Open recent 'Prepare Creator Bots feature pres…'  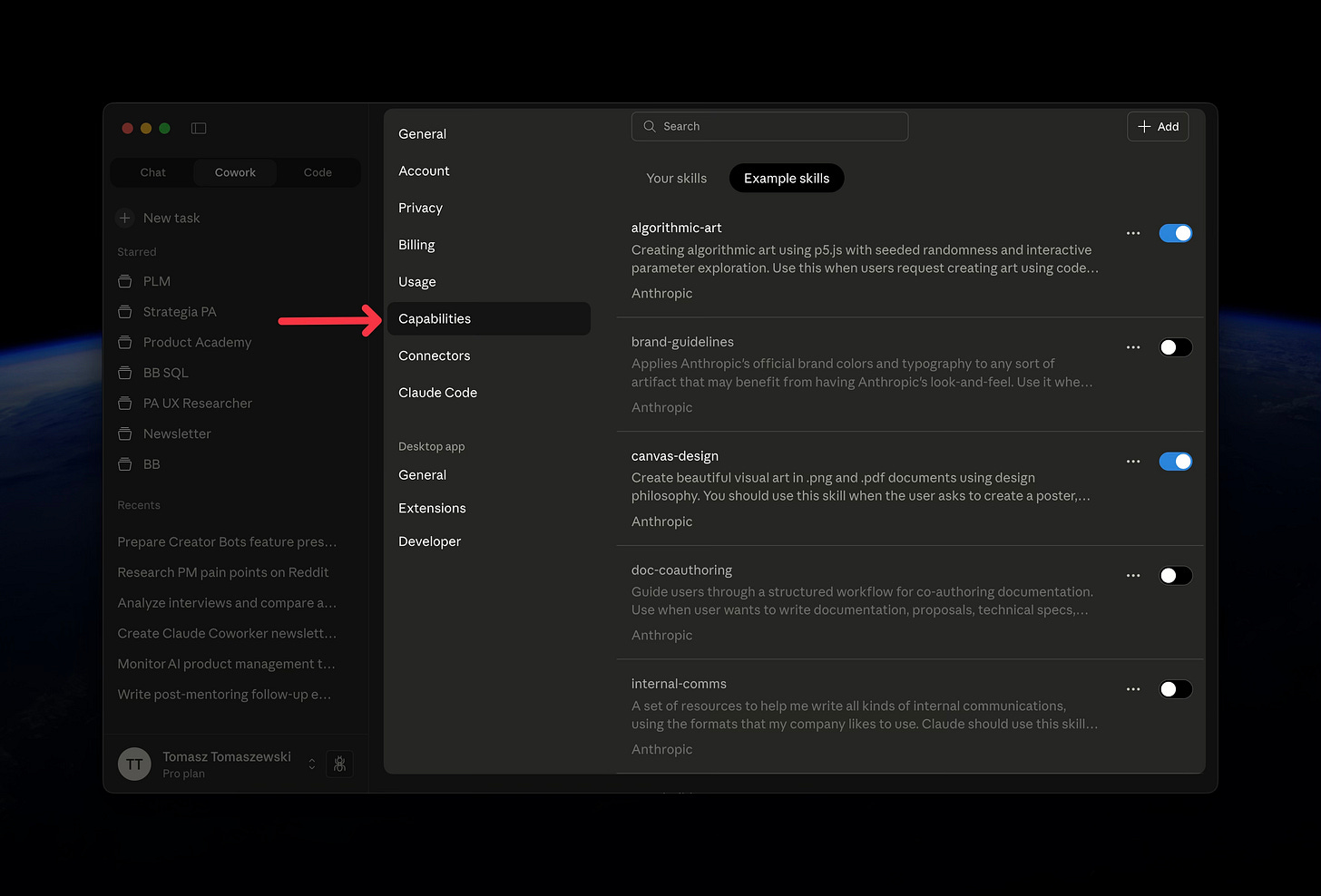227,542
